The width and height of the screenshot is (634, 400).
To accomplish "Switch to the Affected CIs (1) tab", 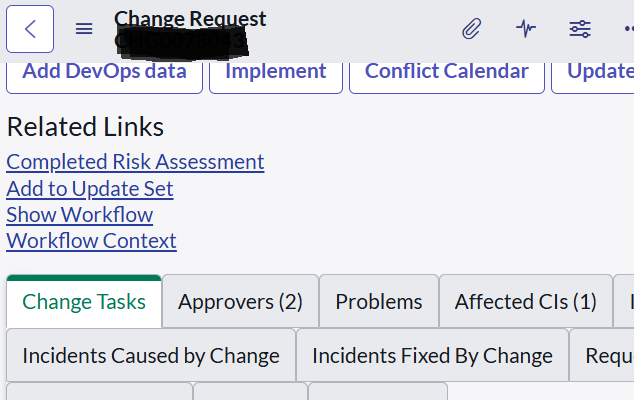I will [525, 302].
